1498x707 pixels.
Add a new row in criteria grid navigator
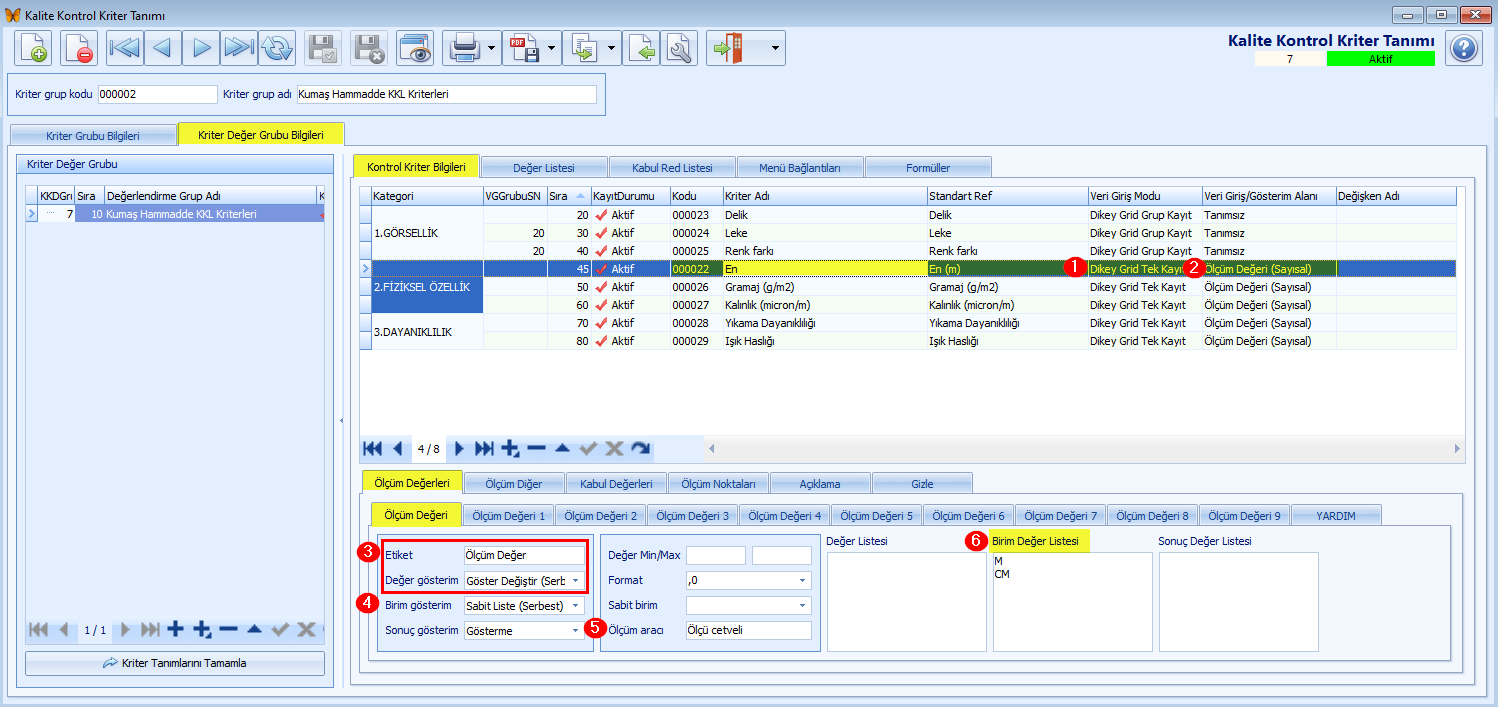point(510,448)
